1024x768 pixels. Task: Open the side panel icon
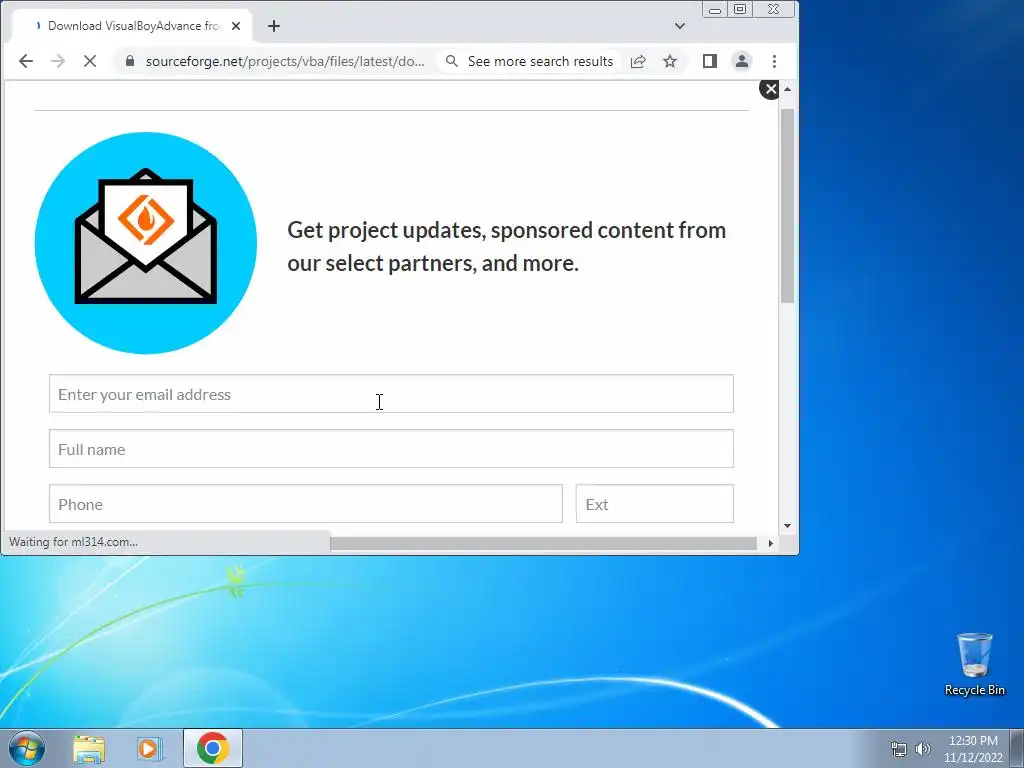710,61
